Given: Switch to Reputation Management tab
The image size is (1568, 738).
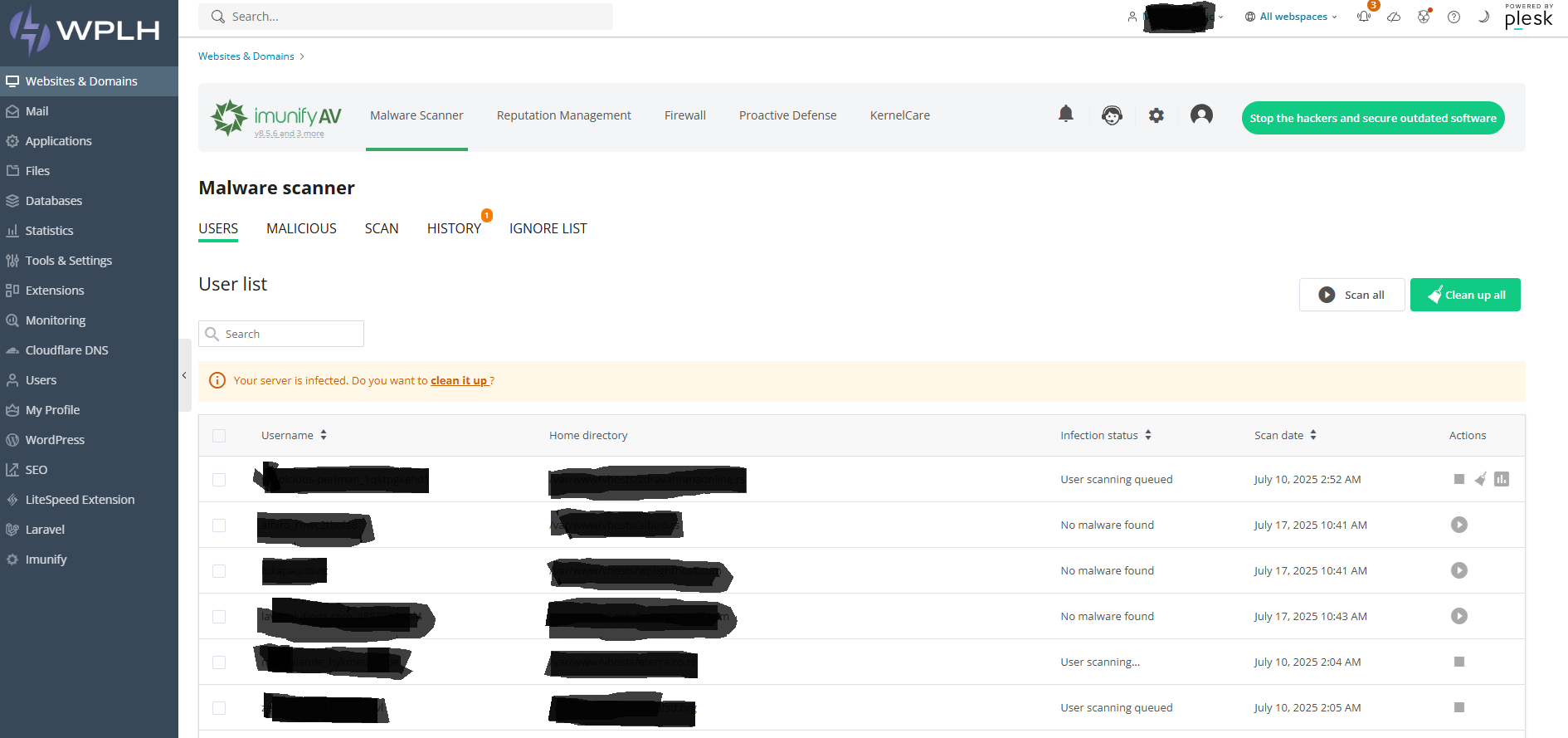Looking at the screenshot, I should (x=564, y=115).
